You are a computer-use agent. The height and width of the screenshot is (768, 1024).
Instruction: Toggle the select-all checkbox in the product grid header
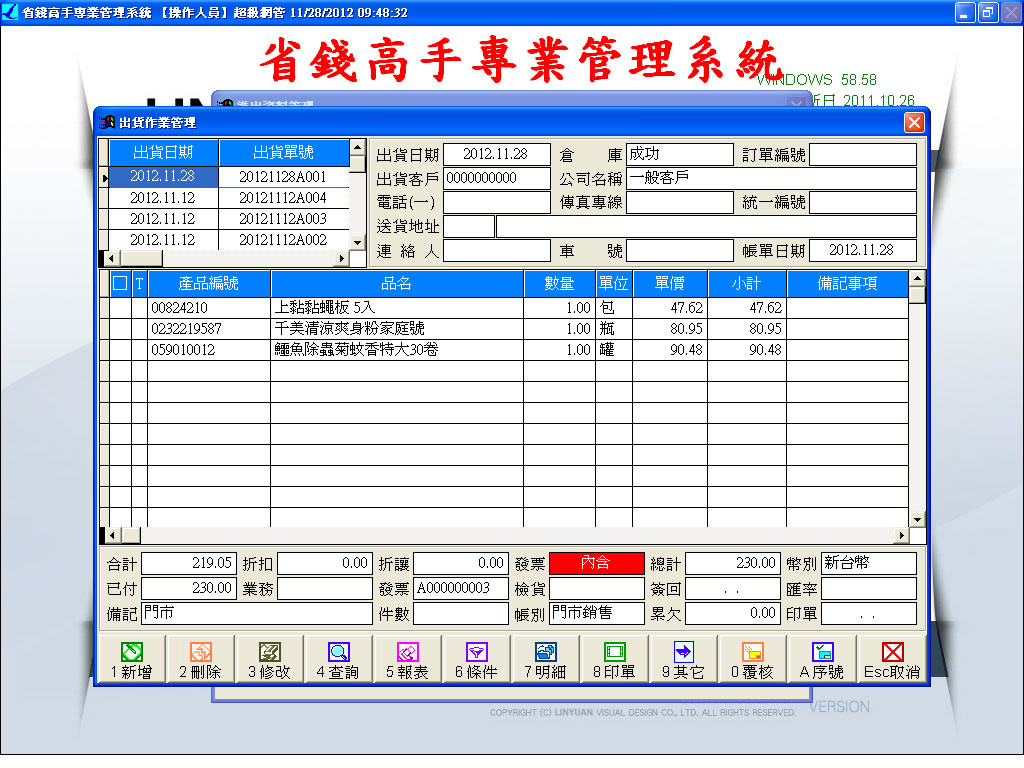120,283
